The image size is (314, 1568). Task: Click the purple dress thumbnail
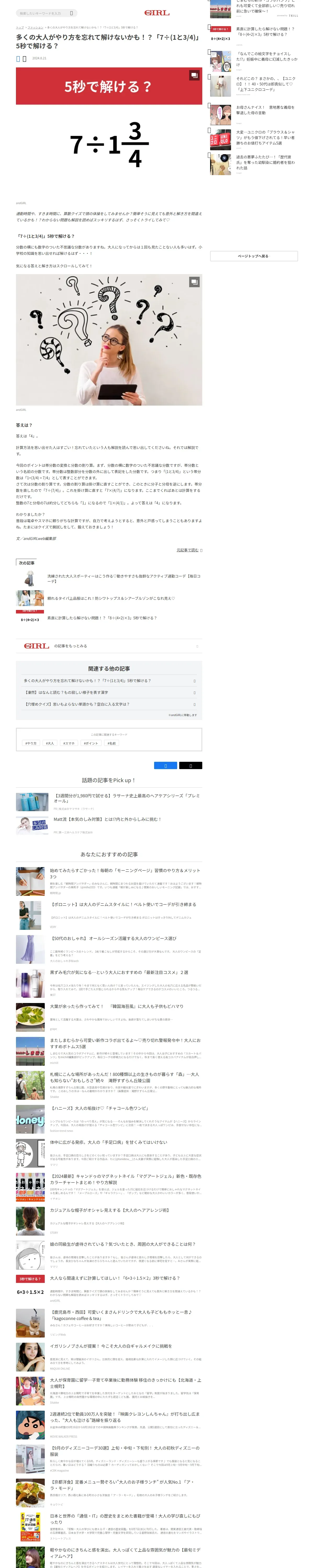30,950
